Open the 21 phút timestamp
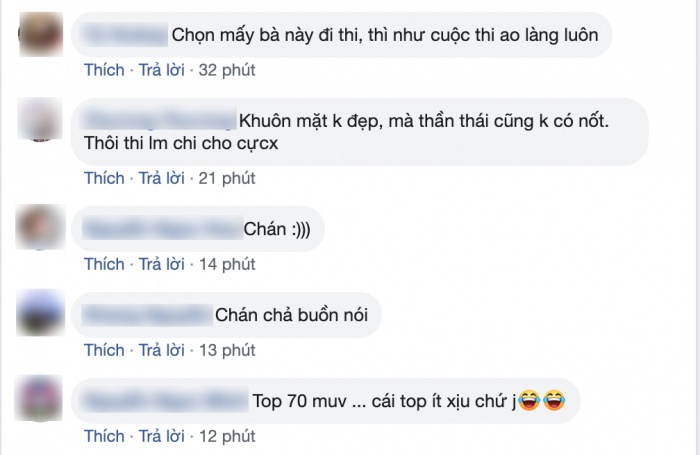The height and width of the screenshot is (455, 700). tap(227, 179)
